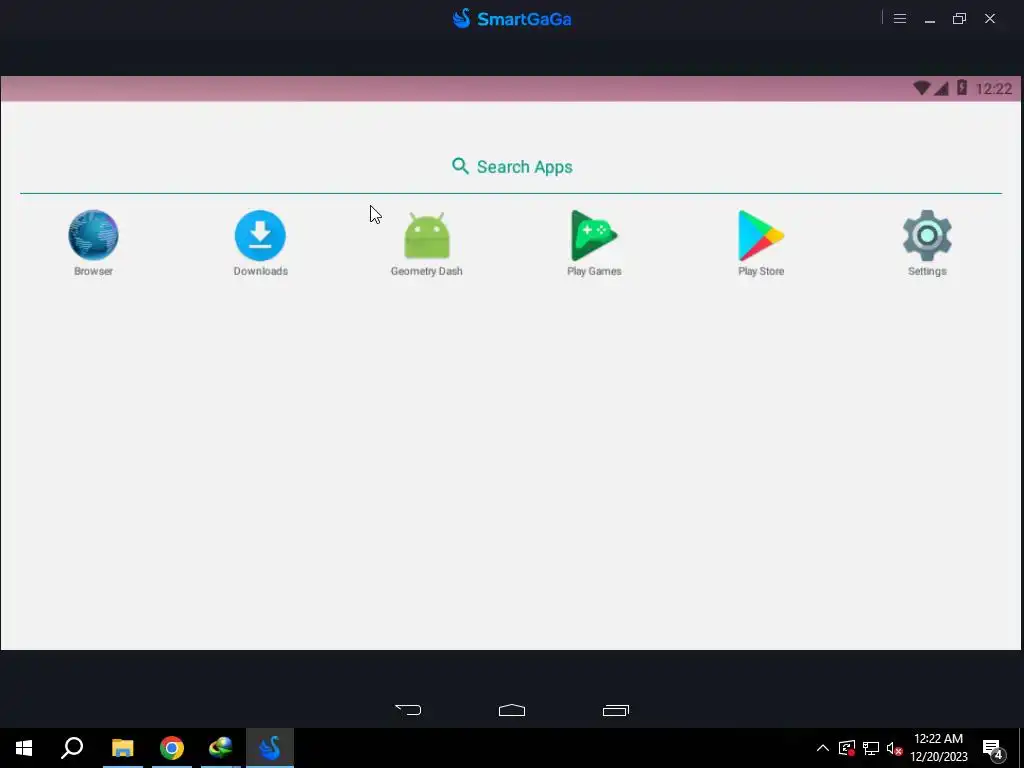Open Google Chrome from taskbar

[172, 748]
